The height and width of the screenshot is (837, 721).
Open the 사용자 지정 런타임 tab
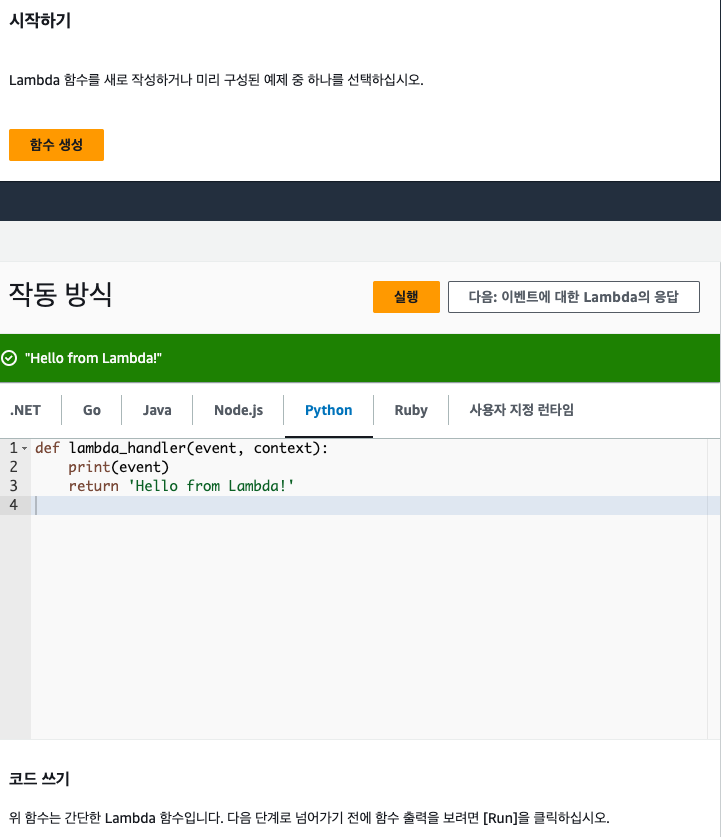(521, 410)
